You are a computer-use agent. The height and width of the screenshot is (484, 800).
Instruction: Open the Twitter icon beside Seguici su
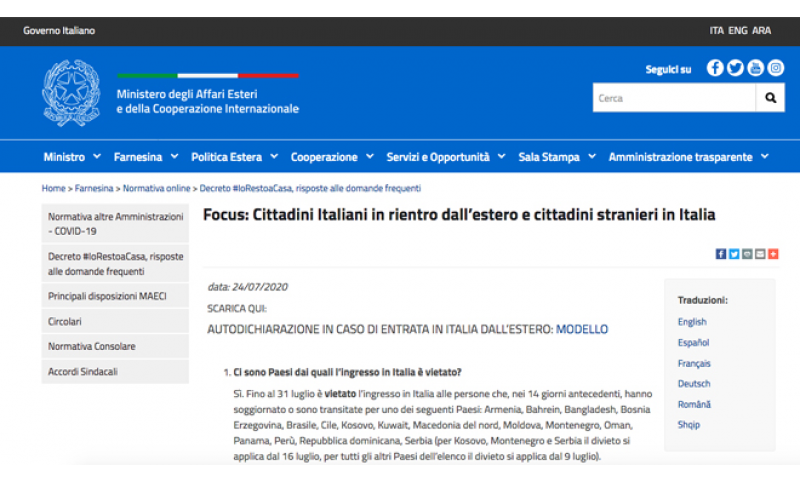pyautogui.click(x=735, y=68)
